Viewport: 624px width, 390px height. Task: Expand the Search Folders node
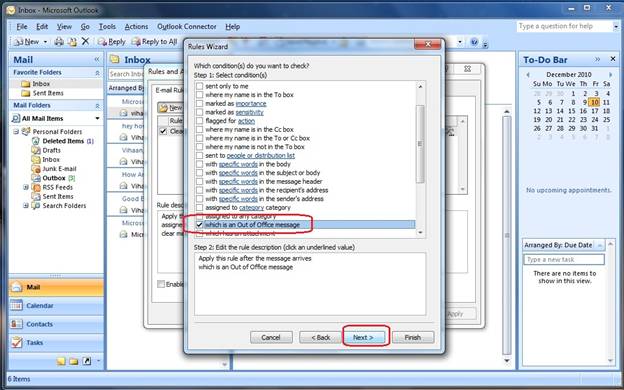(x=26, y=205)
